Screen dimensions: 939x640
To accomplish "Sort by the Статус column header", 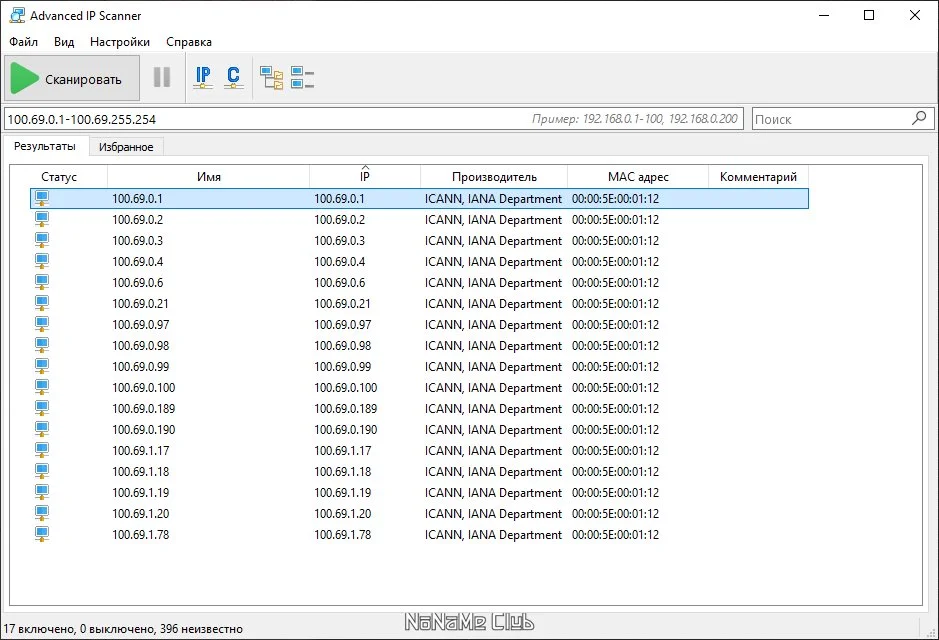I will pos(59,177).
